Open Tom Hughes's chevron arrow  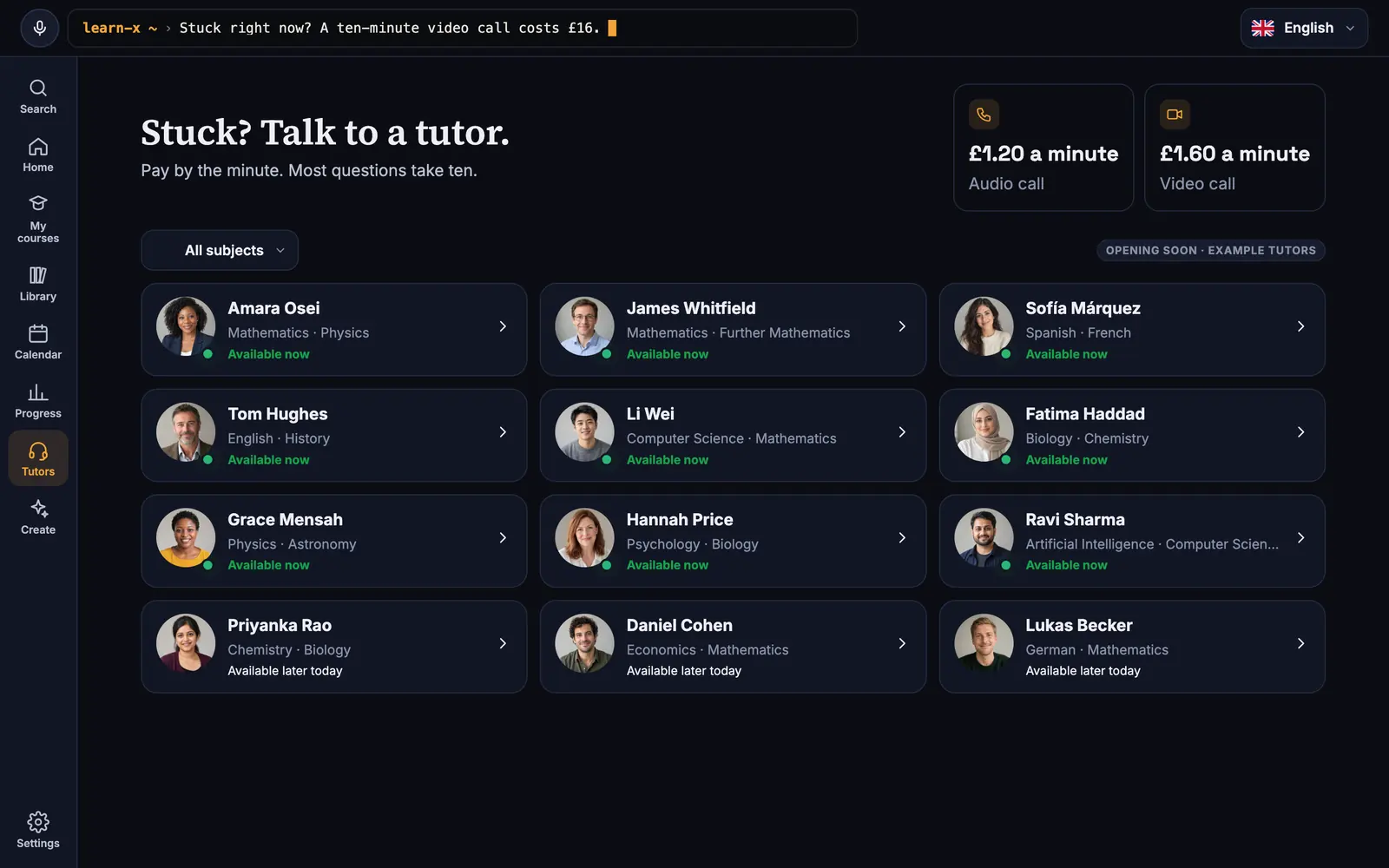tap(503, 432)
